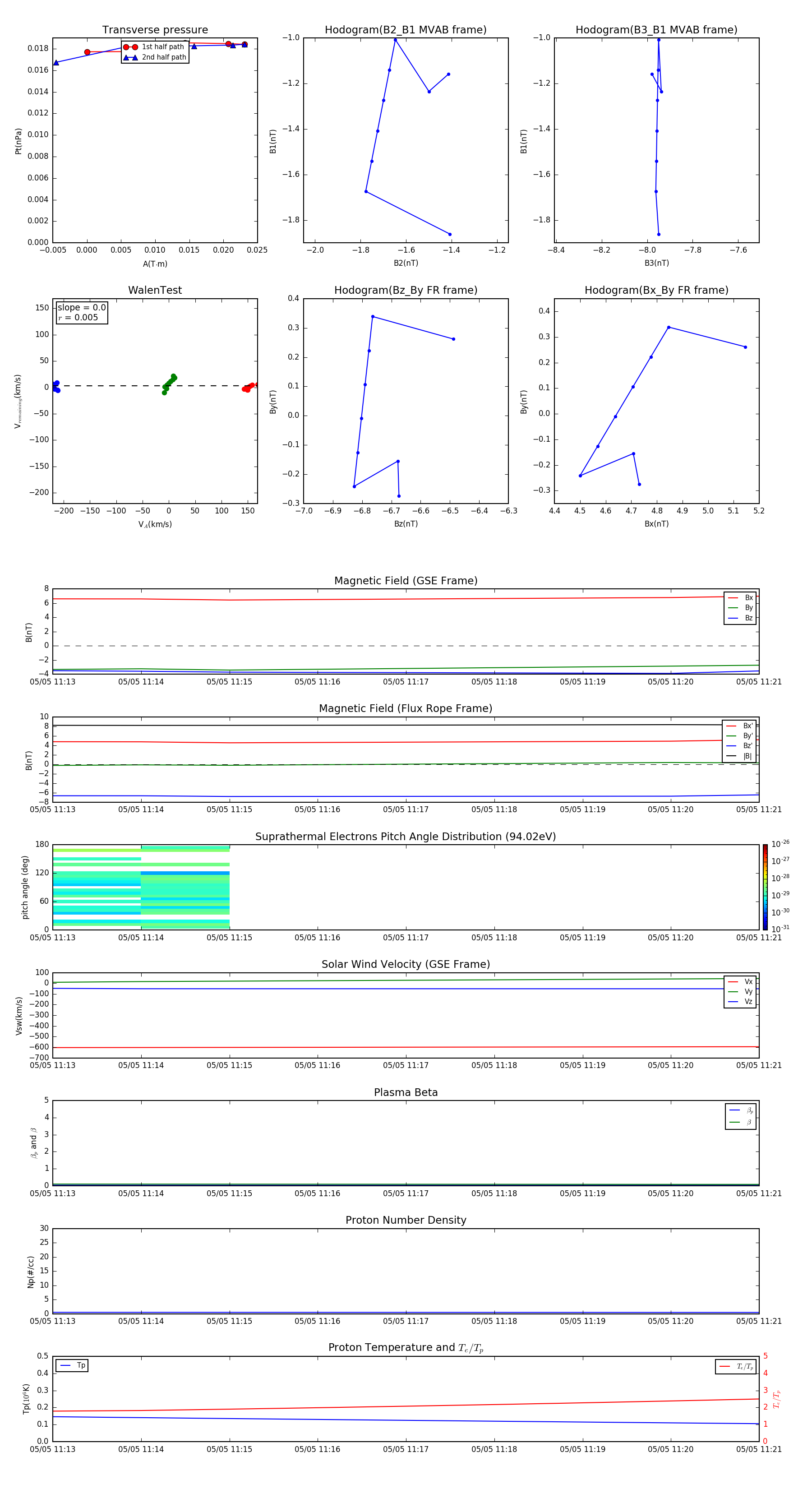Click the 'B3(nT)' x-axis label
This screenshot has height=1489, width=812.
point(656,263)
